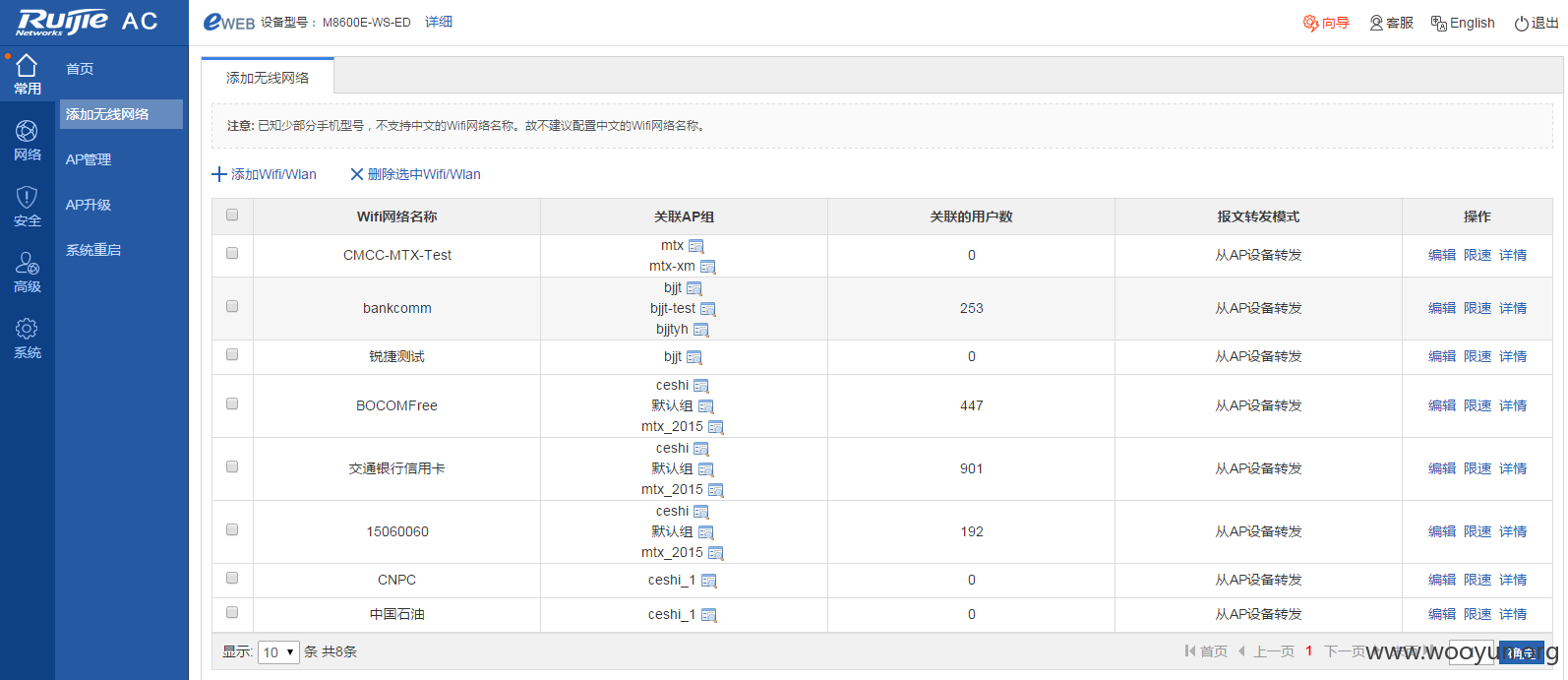Viewport: 1568px width, 680px height.
Task: Open AP升级 menu item
Action: (x=89, y=205)
